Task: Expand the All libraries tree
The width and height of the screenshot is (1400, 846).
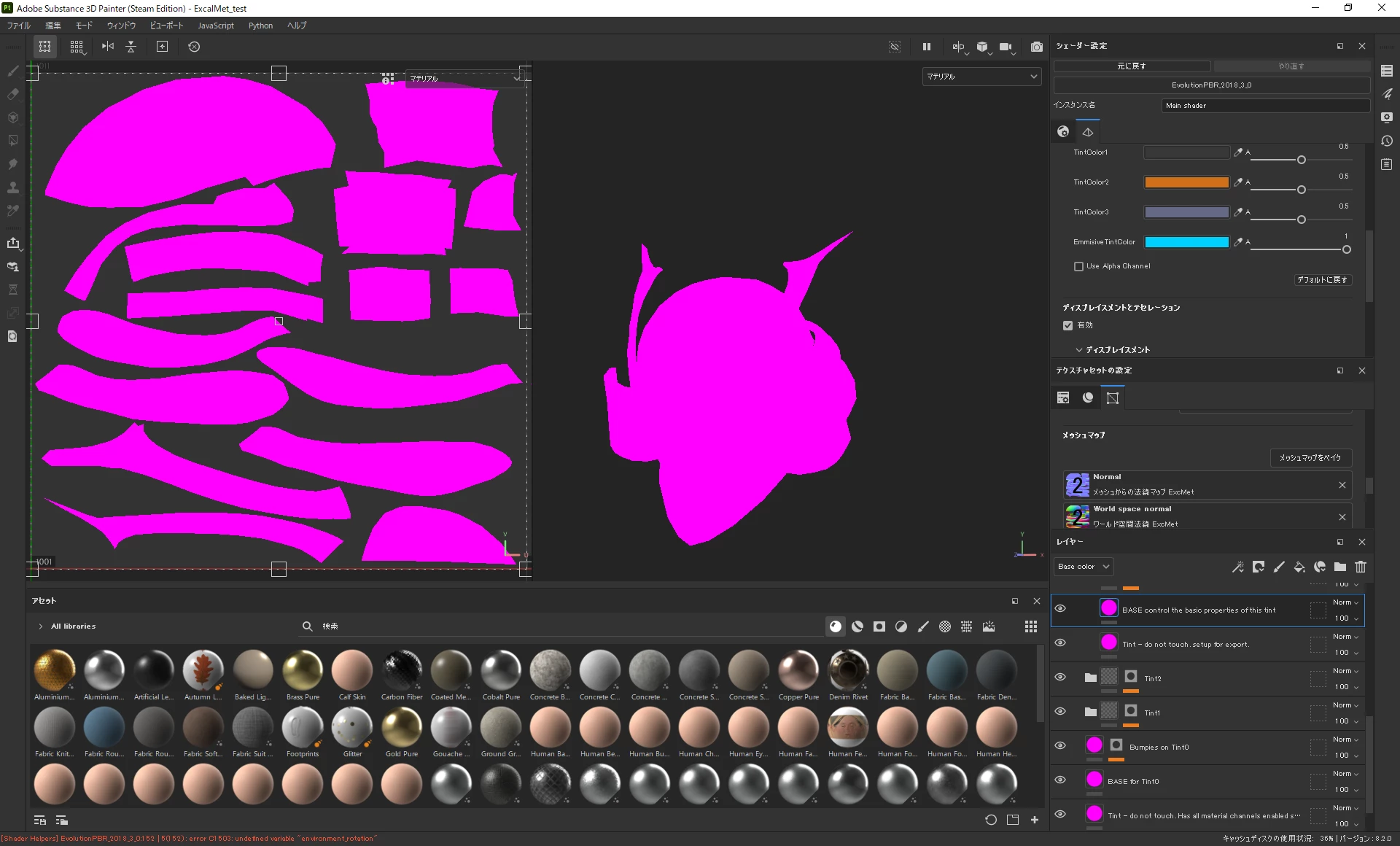Action: [x=41, y=626]
